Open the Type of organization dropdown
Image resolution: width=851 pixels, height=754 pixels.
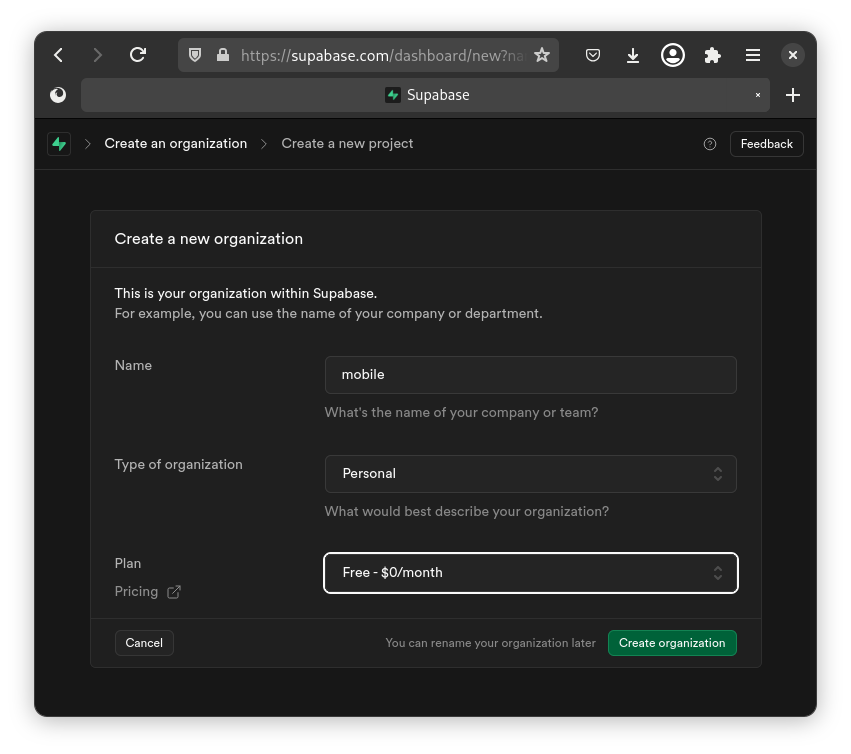(x=530, y=473)
